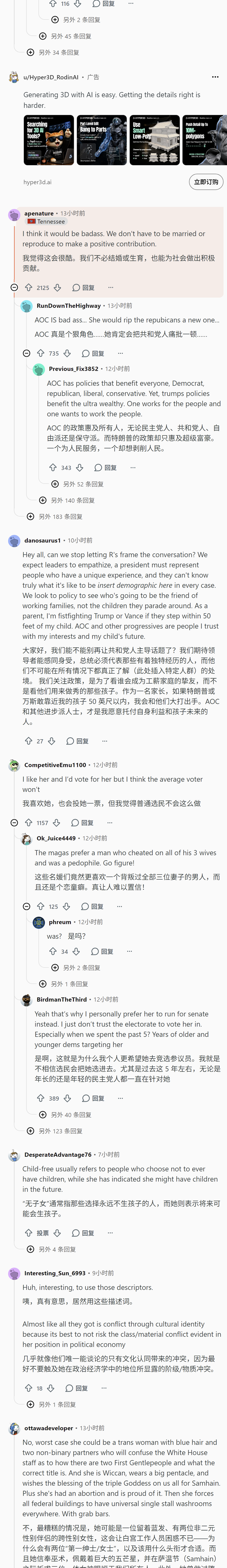Image resolution: width=227 pixels, height=1568 pixels.
Task: Upvote apenature's comment with 2125 points
Action: 28,287
